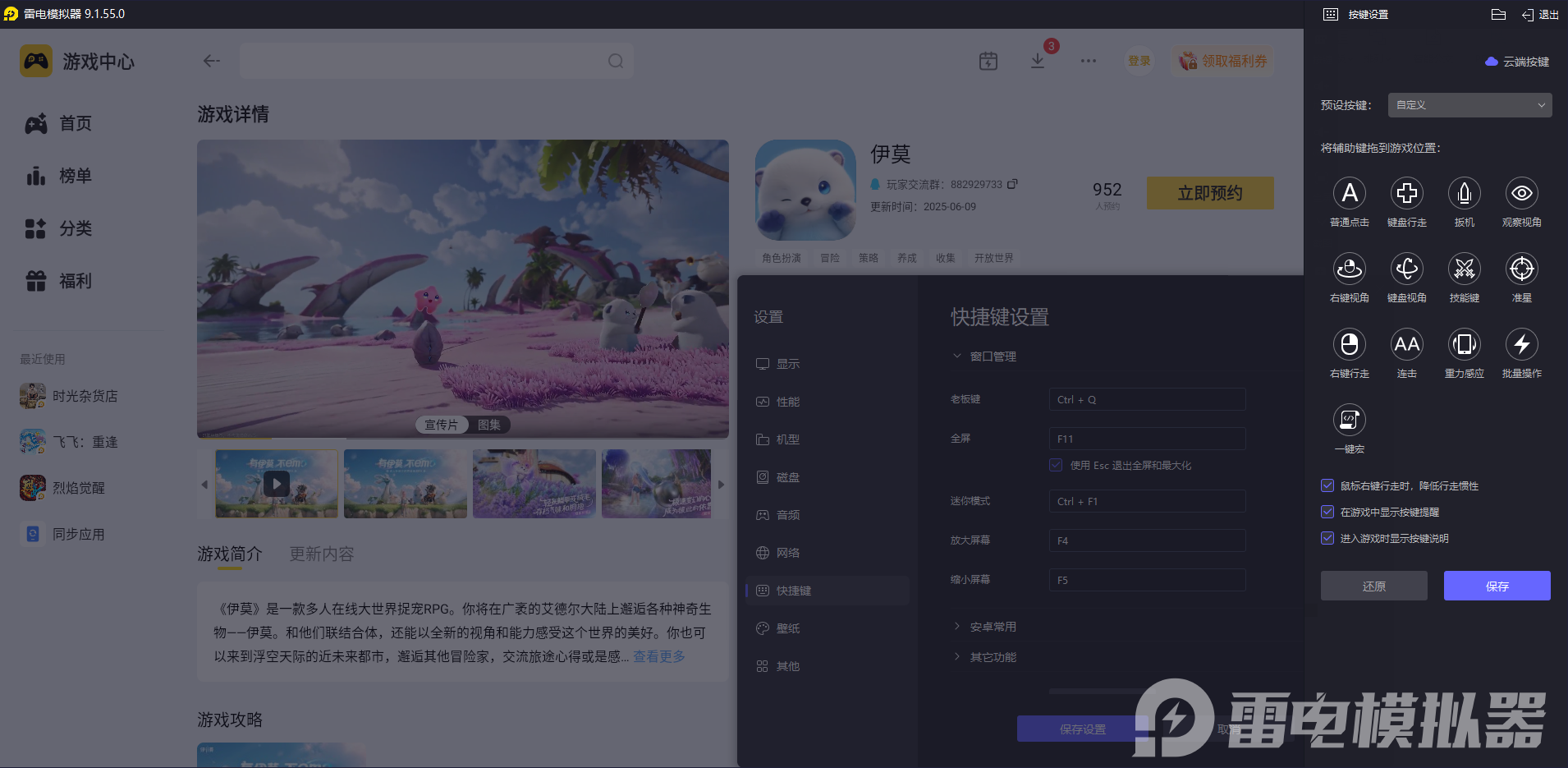
Task: Click the 领取福利券 button
Action: coord(1223,61)
